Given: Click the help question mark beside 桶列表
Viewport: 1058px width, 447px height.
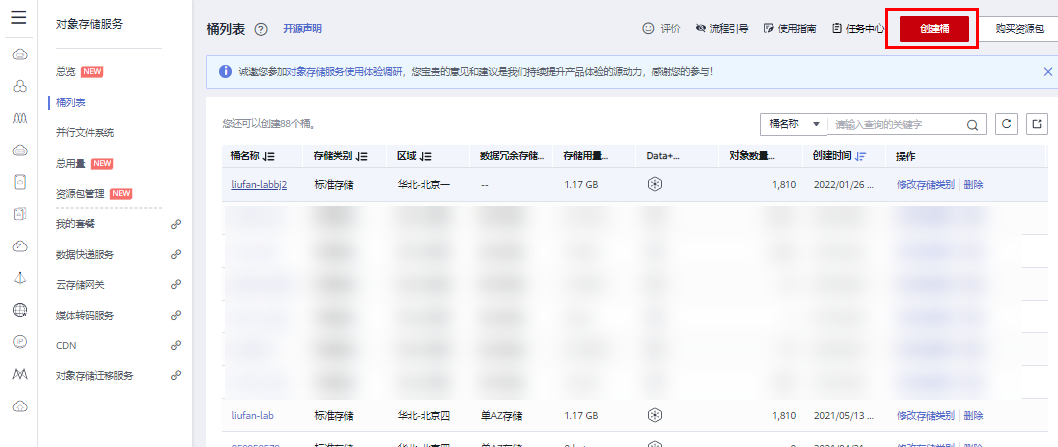Looking at the screenshot, I should click(x=261, y=29).
